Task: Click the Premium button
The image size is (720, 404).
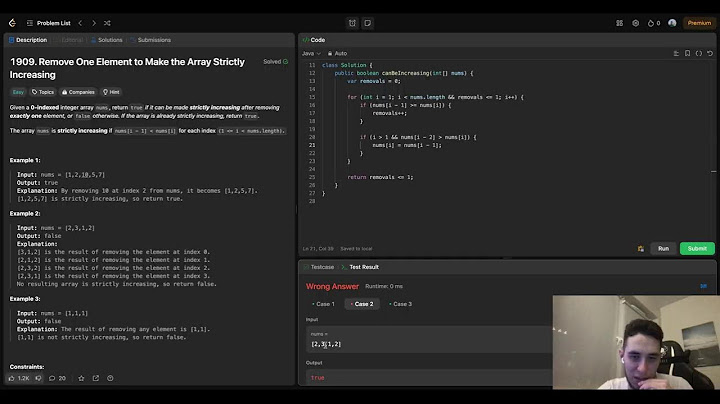Action: [x=699, y=23]
